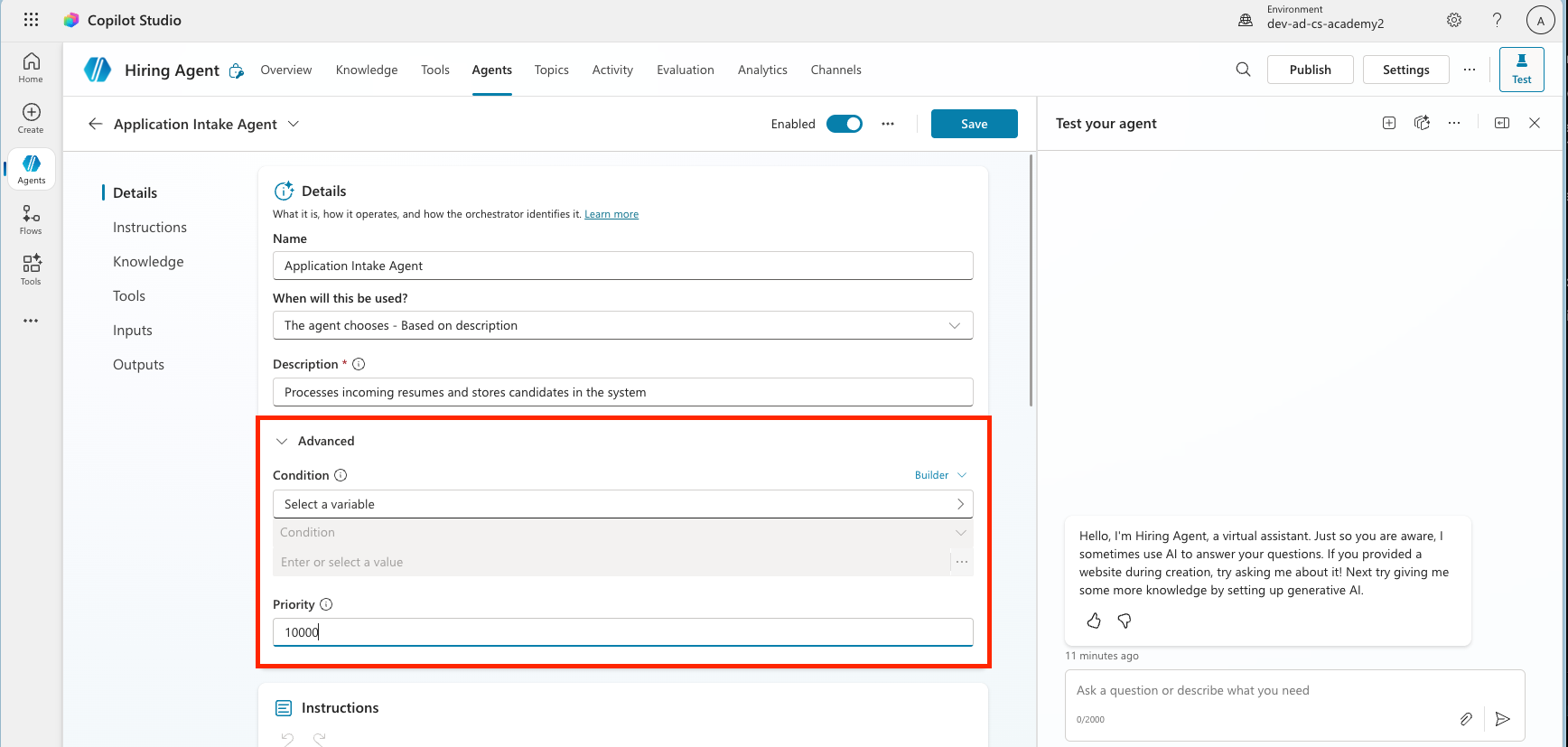Open the Builder mode dropdown
The image size is (1568, 747).
point(940,475)
